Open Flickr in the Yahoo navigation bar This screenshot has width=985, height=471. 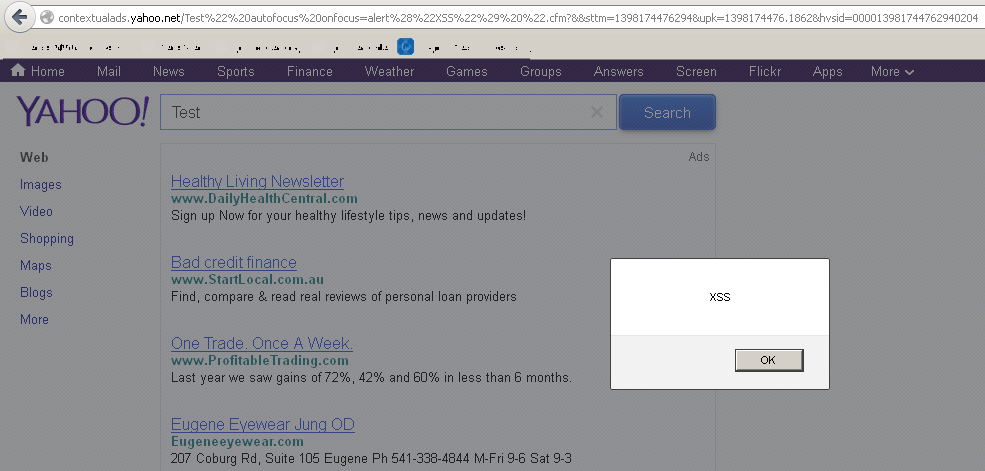765,72
